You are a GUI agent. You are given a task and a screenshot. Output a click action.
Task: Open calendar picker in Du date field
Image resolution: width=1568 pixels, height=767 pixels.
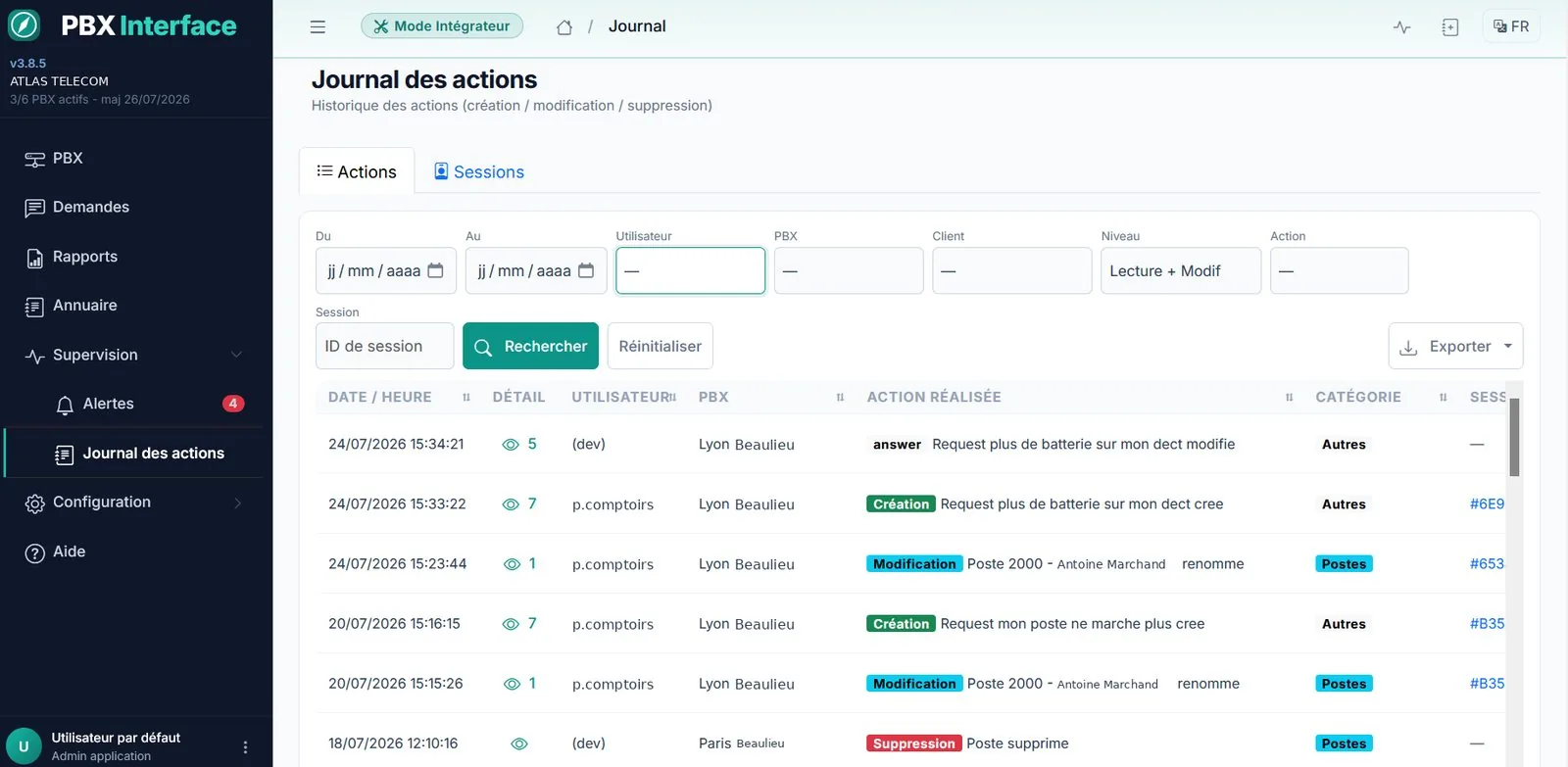[436, 270]
